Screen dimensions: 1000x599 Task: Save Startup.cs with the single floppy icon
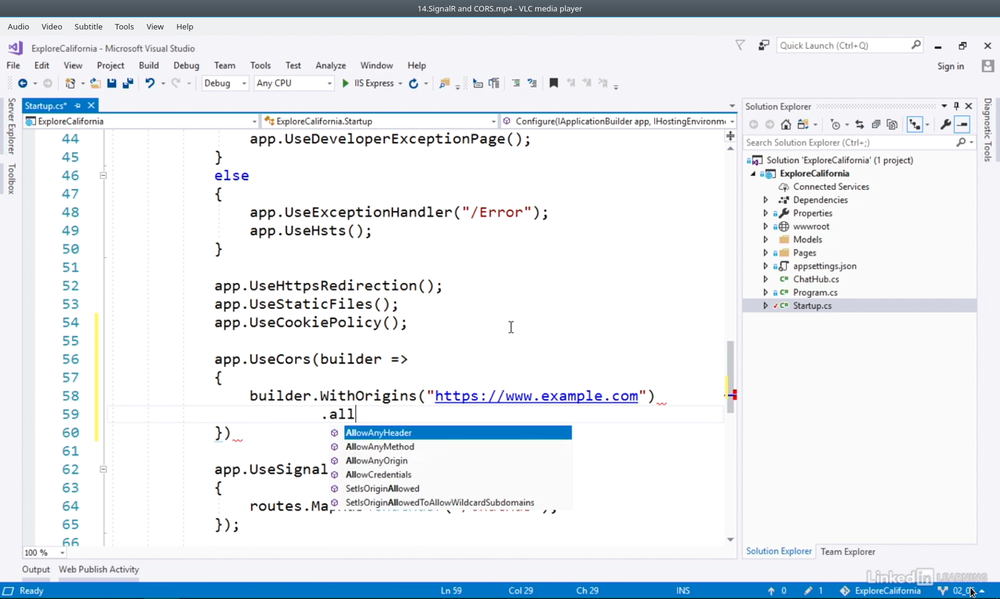tap(112, 84)
